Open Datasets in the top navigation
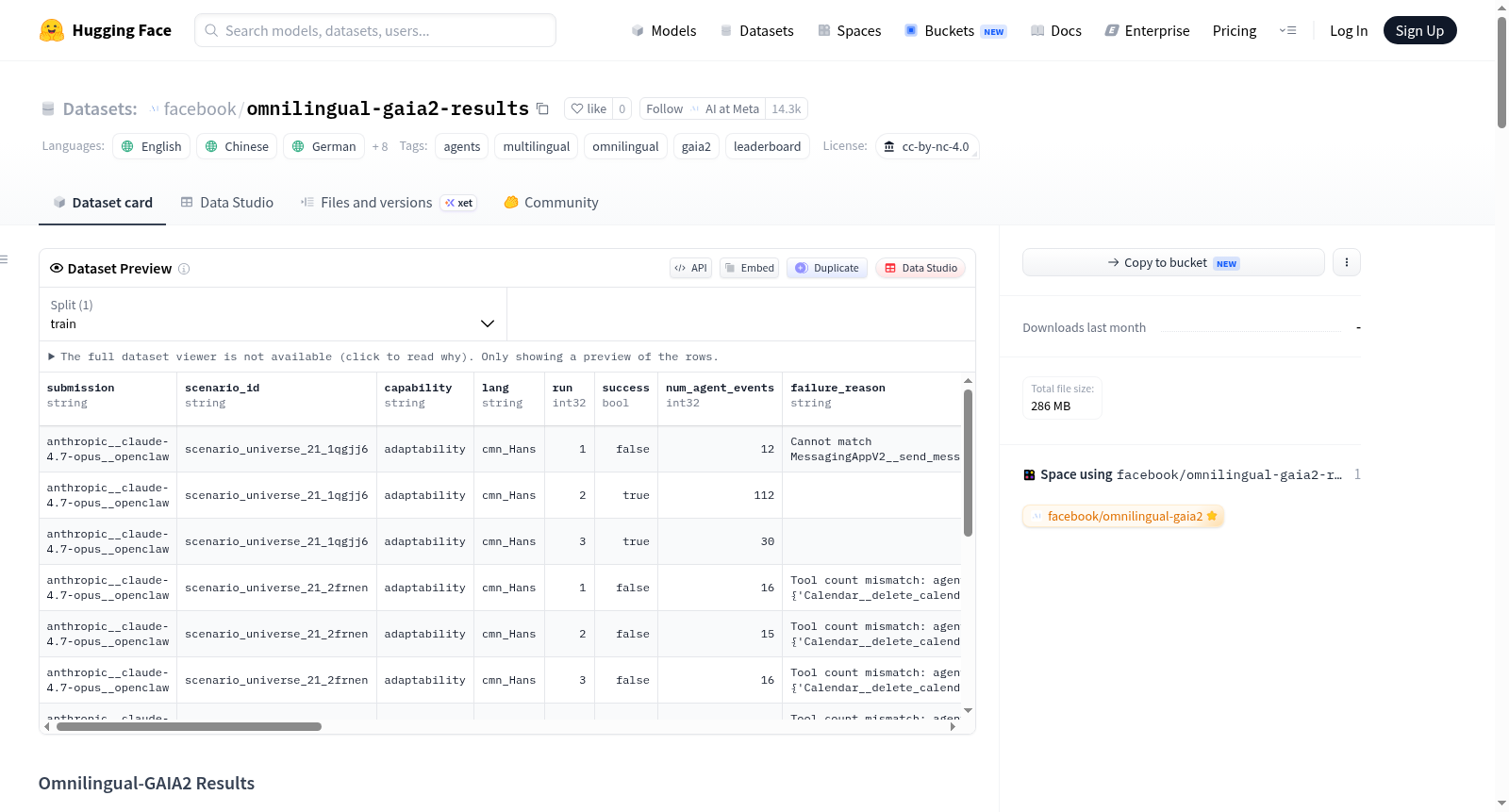Image resolution: width=1509 pixels, height=812 pixels. pos(757,30)
